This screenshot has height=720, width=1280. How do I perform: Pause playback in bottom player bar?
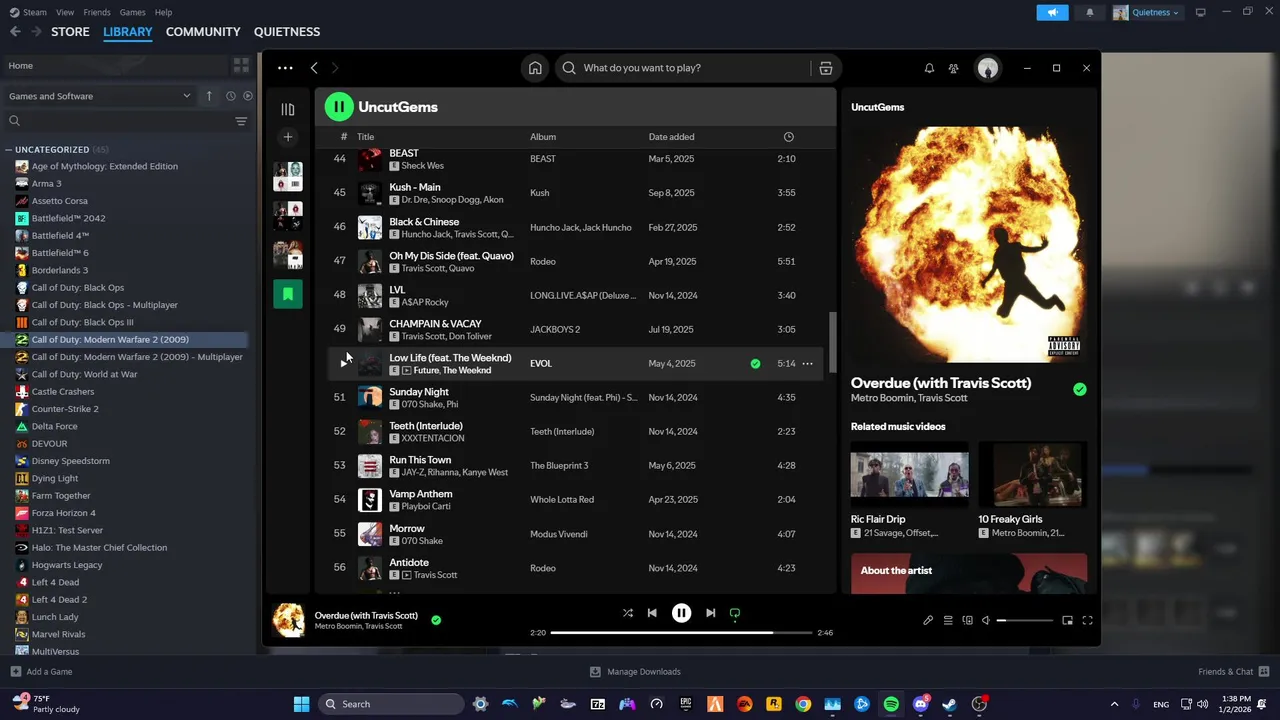(x=681, y=613)
